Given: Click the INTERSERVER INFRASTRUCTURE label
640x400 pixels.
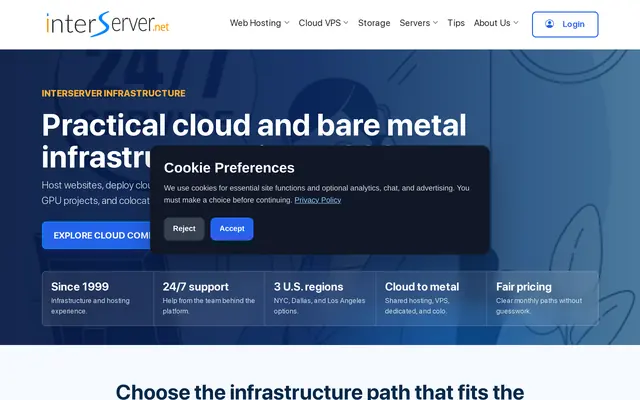Looking at the screenshot, I should [113, 93].
